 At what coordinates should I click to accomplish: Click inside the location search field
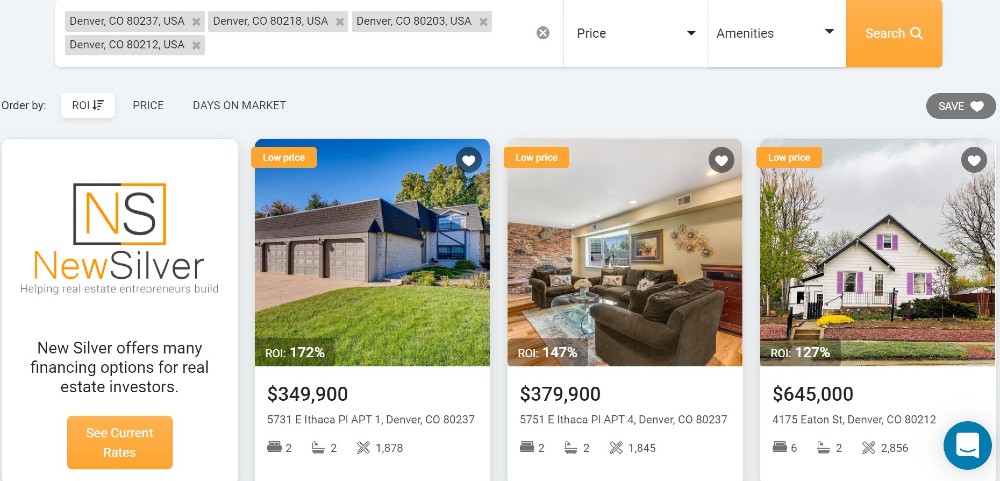(x=370, y=45)
